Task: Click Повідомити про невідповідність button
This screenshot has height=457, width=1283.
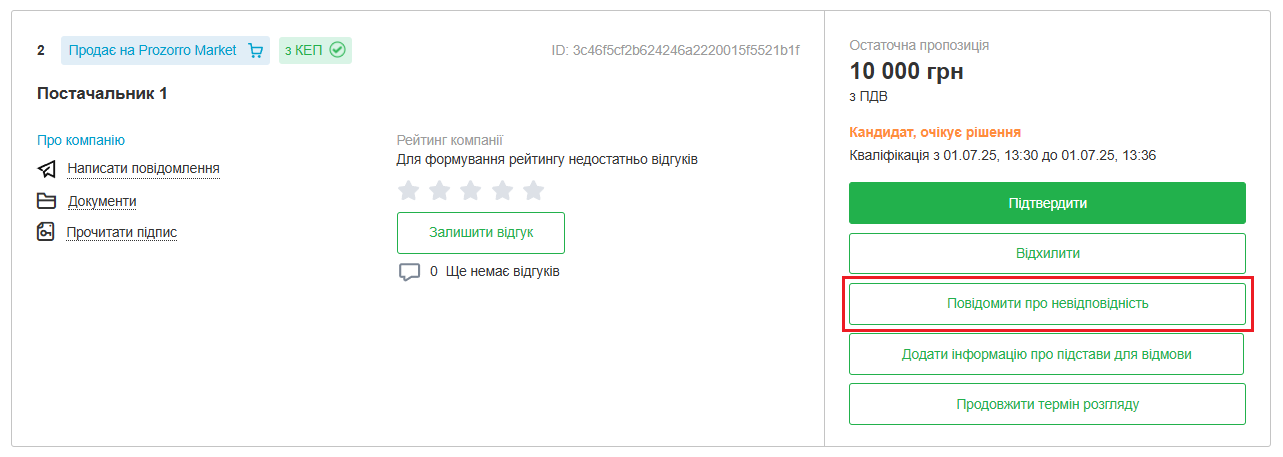Action: tap(1047, 304)
